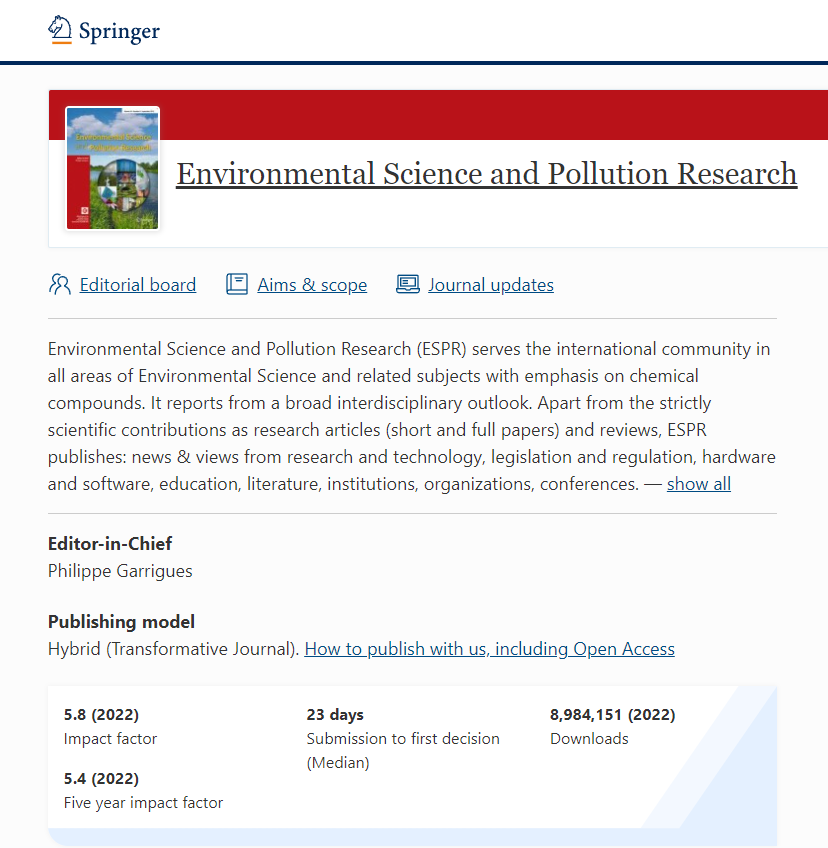Click the Springer wordmark text
828x848 pixels.
click(120, 31)
